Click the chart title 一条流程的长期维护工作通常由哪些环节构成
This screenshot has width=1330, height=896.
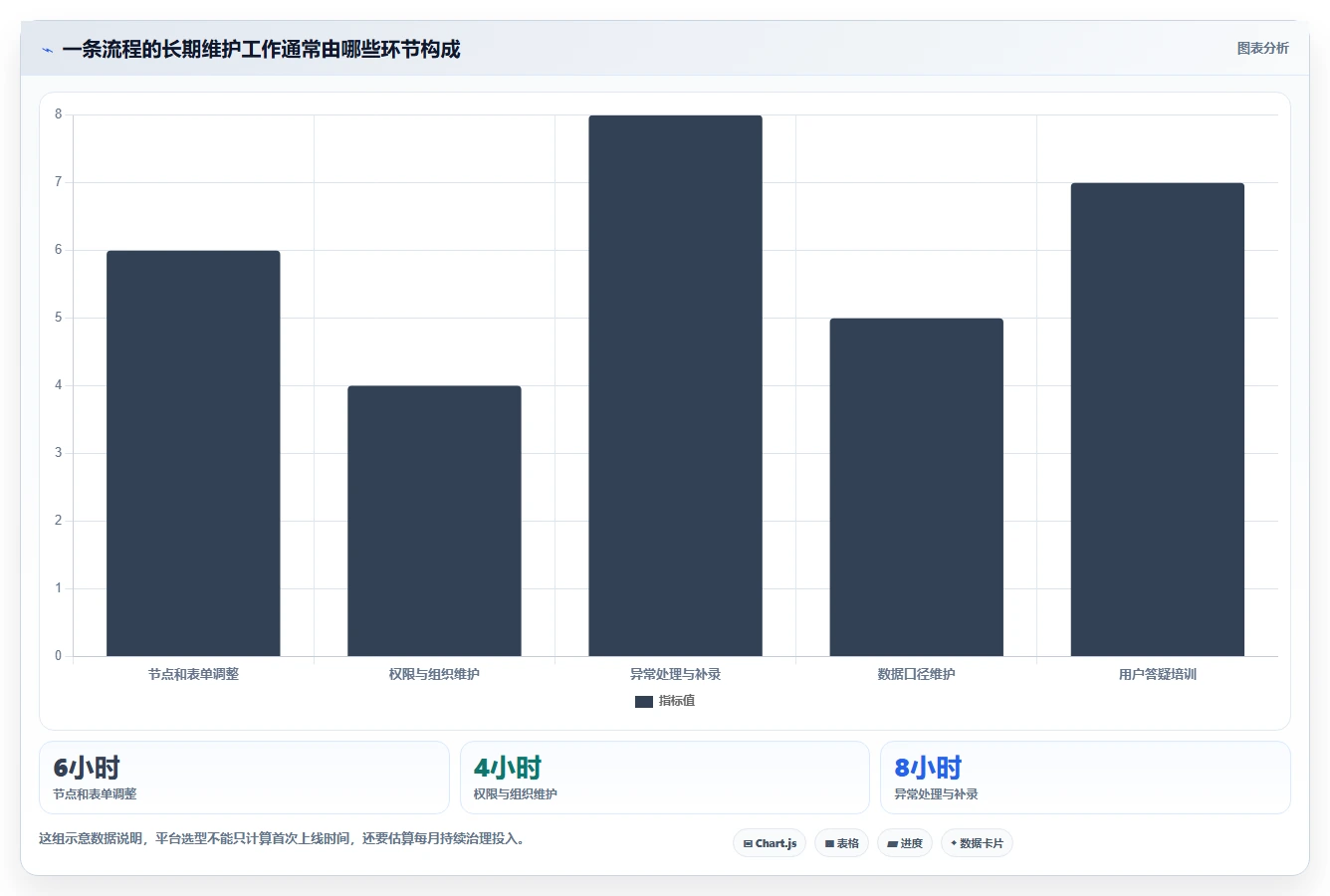261,49
